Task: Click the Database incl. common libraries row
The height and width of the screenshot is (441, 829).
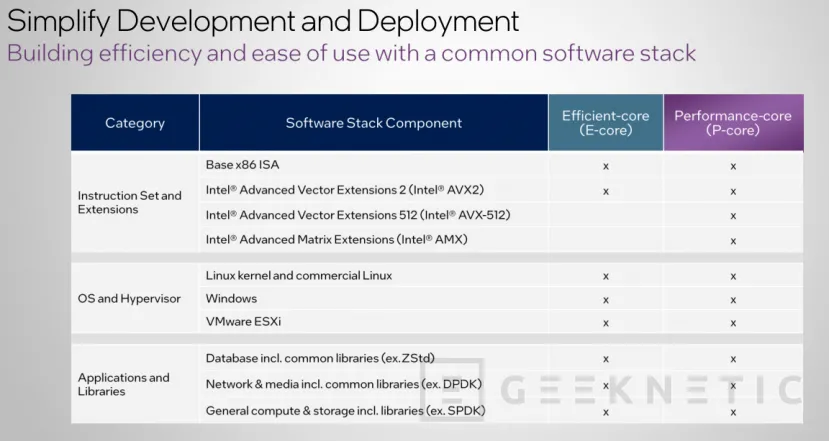Action: pyautogui.click(x=320, y=359)
